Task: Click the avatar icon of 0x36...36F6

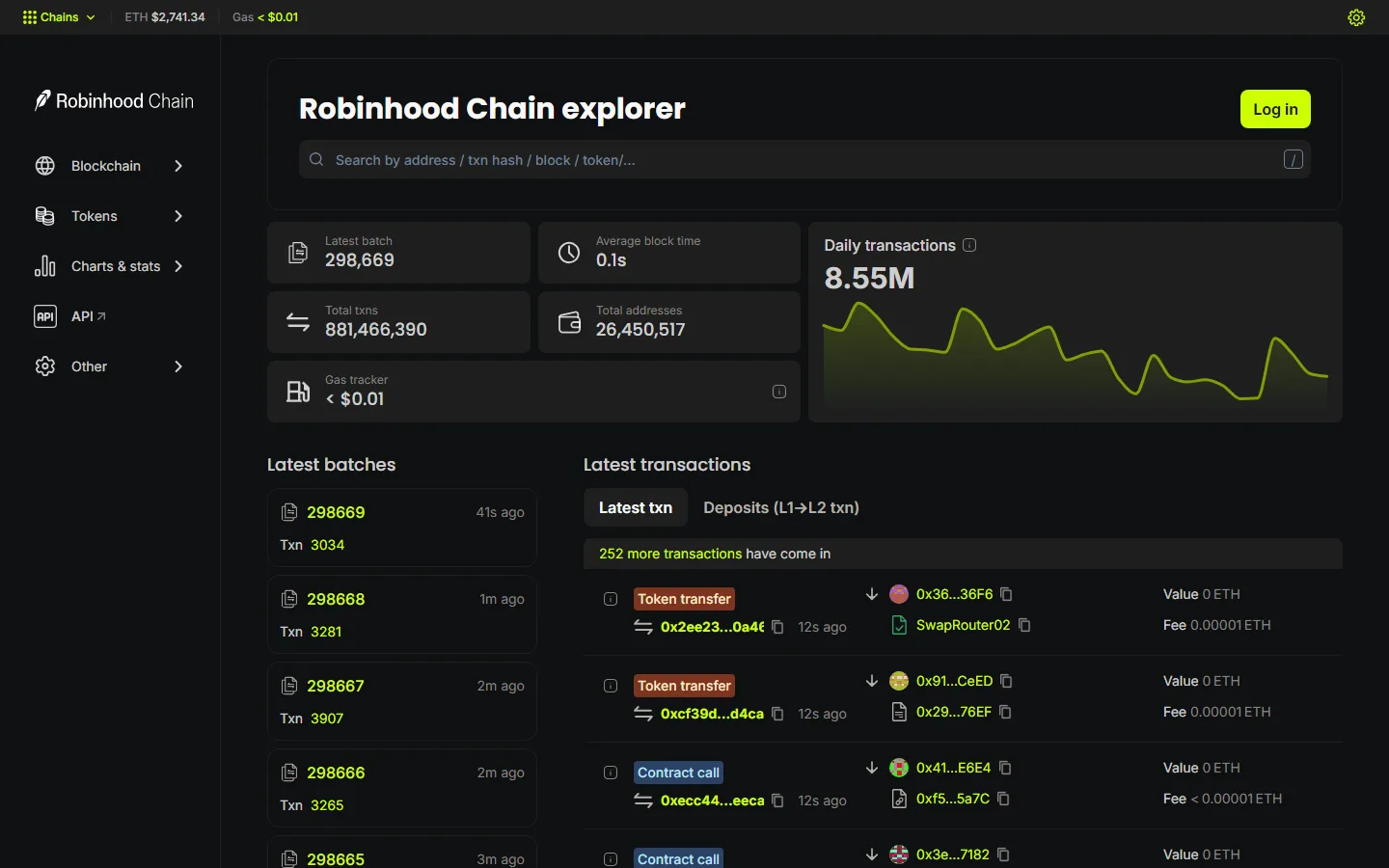Action: pyautogui.click(x=899, y=594)
